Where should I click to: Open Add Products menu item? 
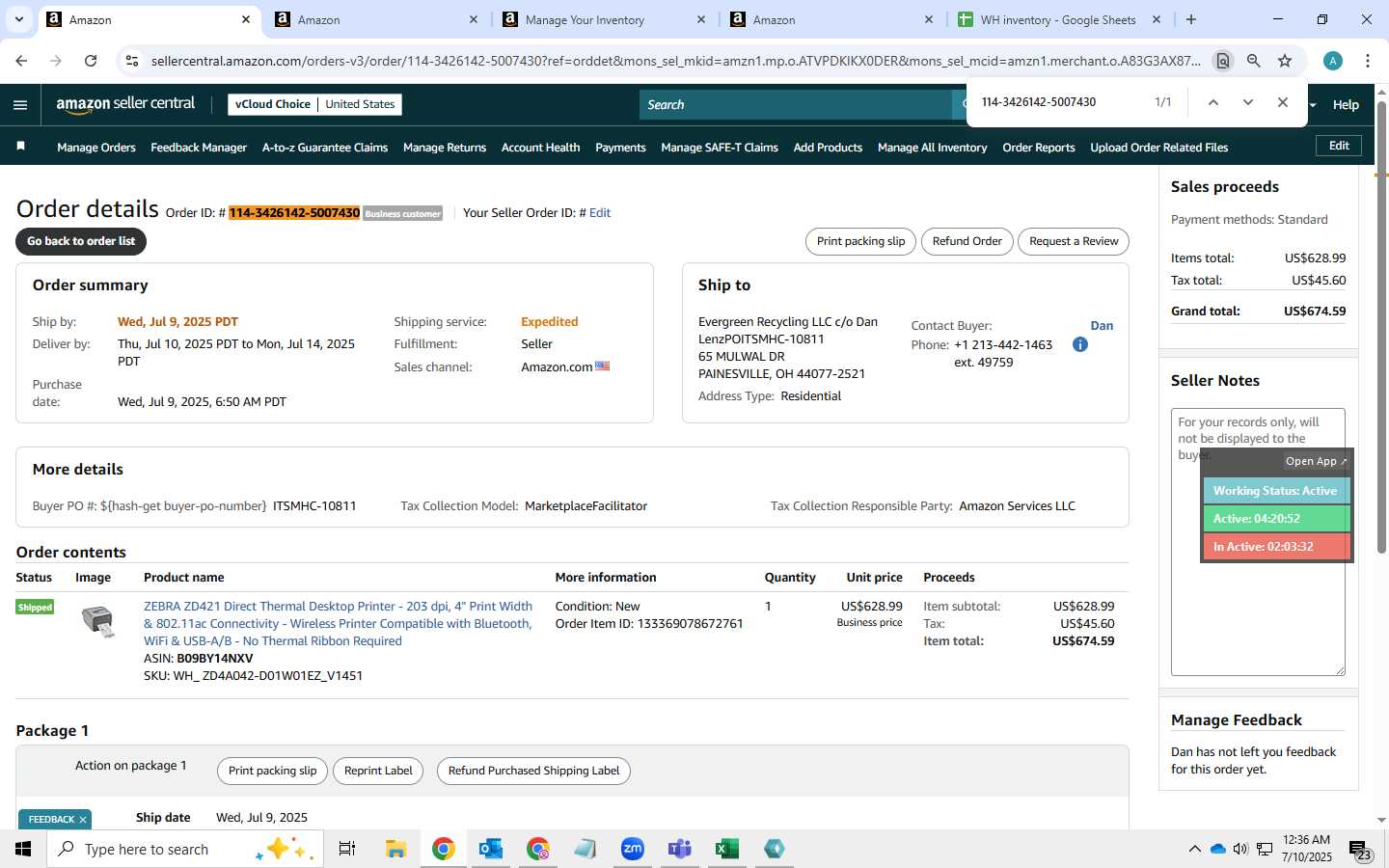click(828, 148)
